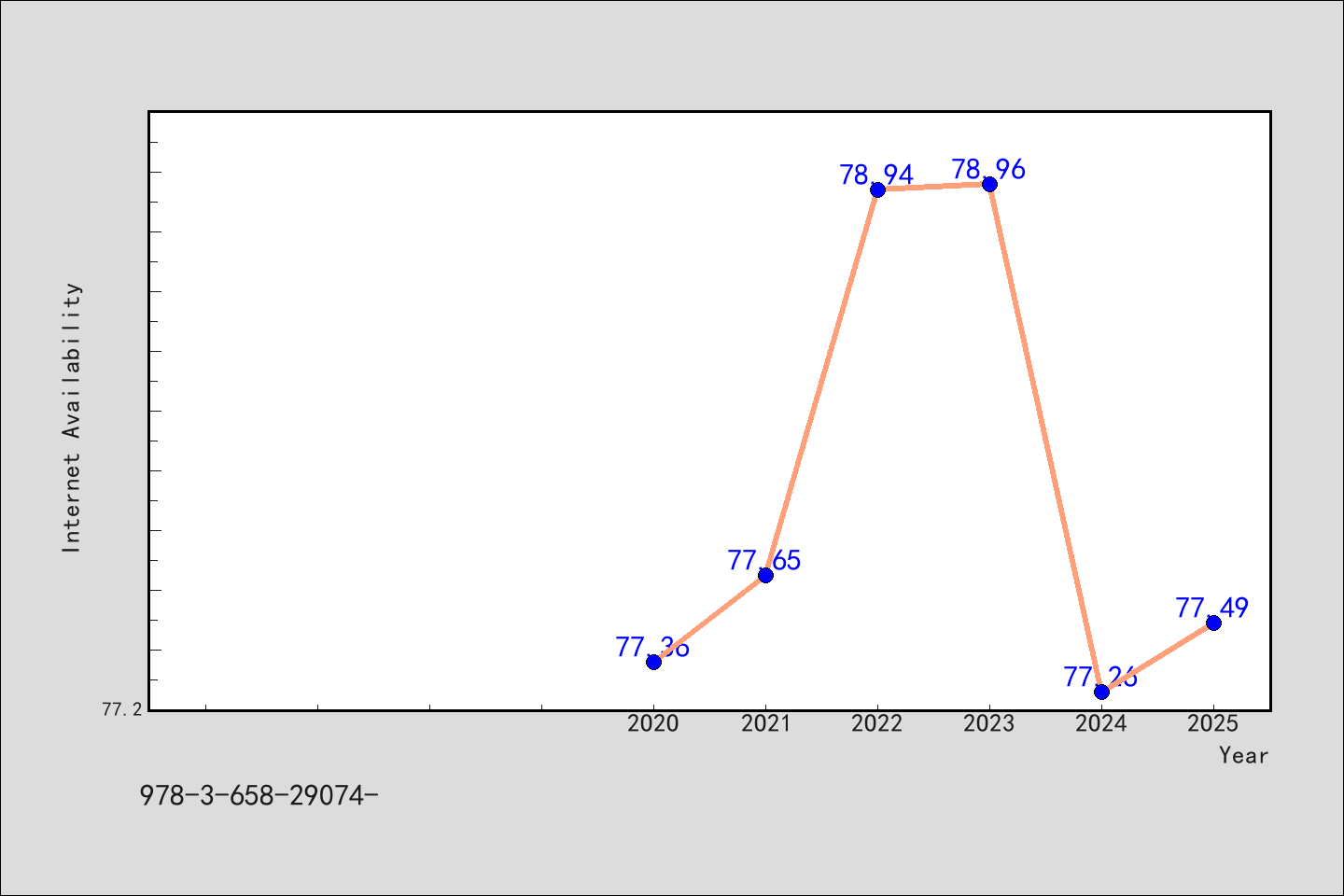Click the 2022 data point marker
This screenshot has height=896, width=1344.
[x=877, y=189]
